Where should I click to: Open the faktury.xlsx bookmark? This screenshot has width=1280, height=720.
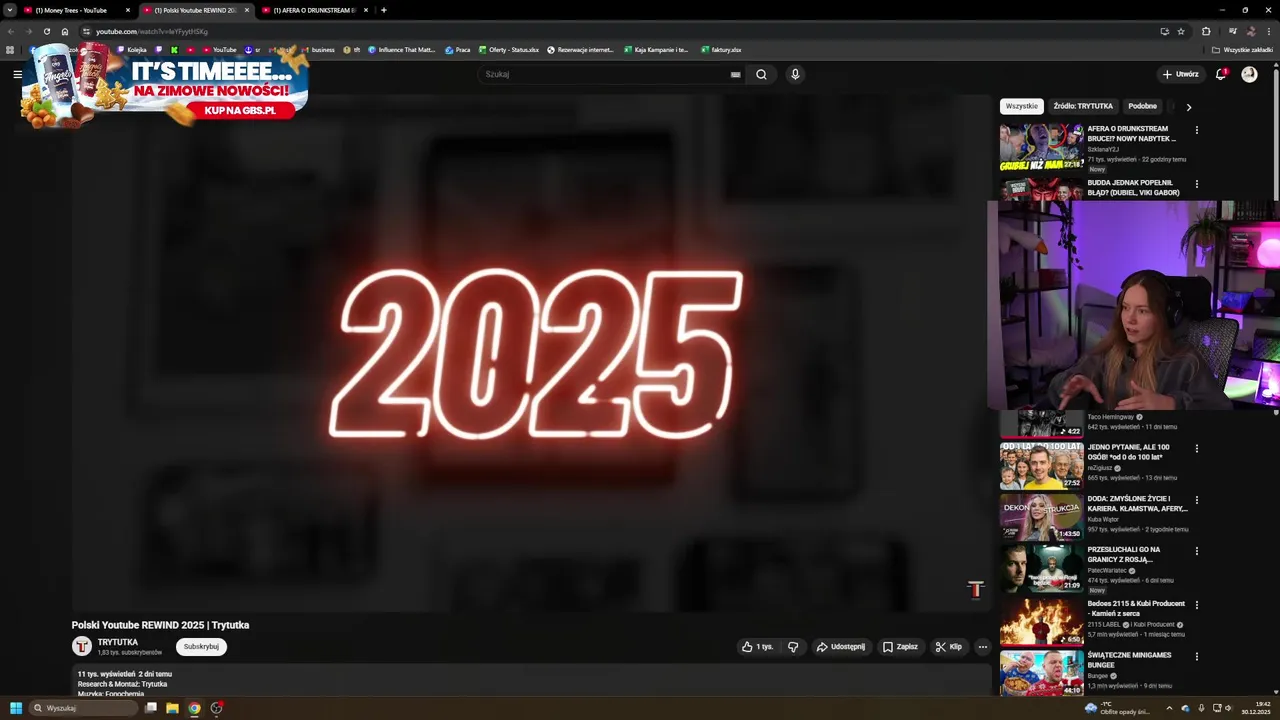[x=721, y=49]
